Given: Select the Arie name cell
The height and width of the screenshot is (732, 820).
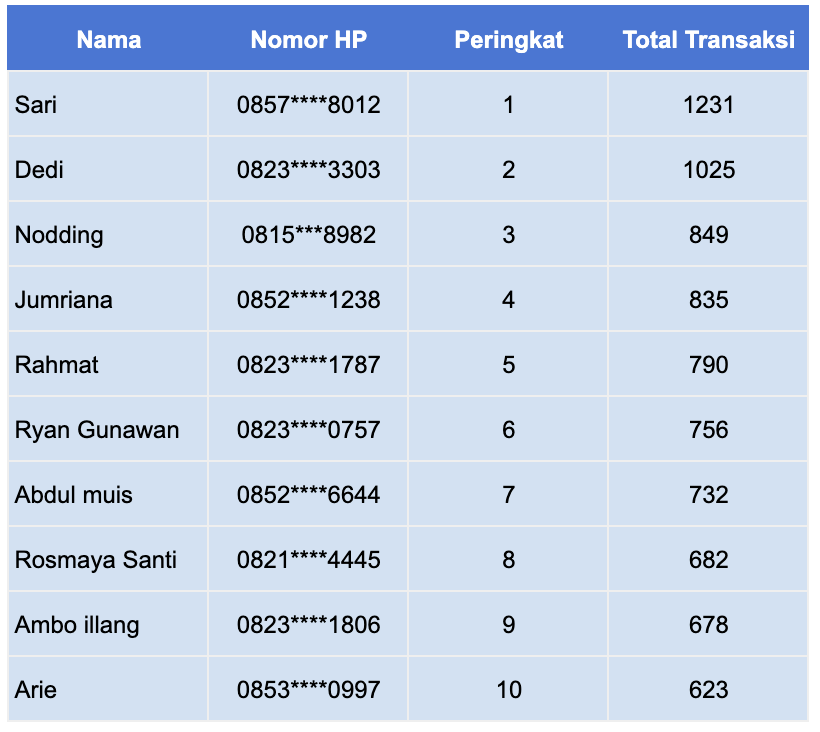Looking at the screenshot, I should point(108,689).
